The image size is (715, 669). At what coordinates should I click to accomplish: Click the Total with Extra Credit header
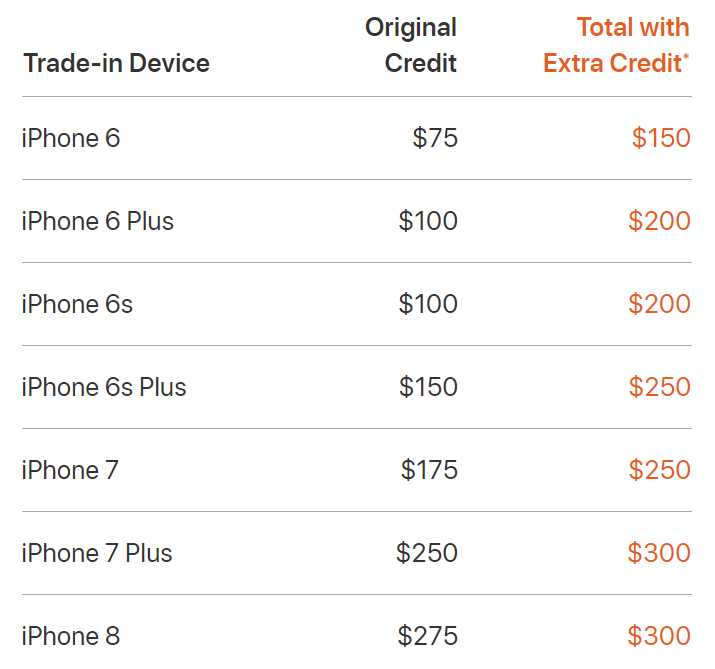(x=617, y=45)
